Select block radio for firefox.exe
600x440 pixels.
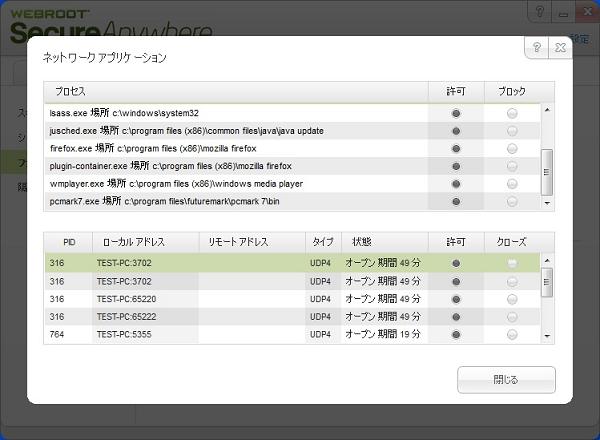(512, 148)
